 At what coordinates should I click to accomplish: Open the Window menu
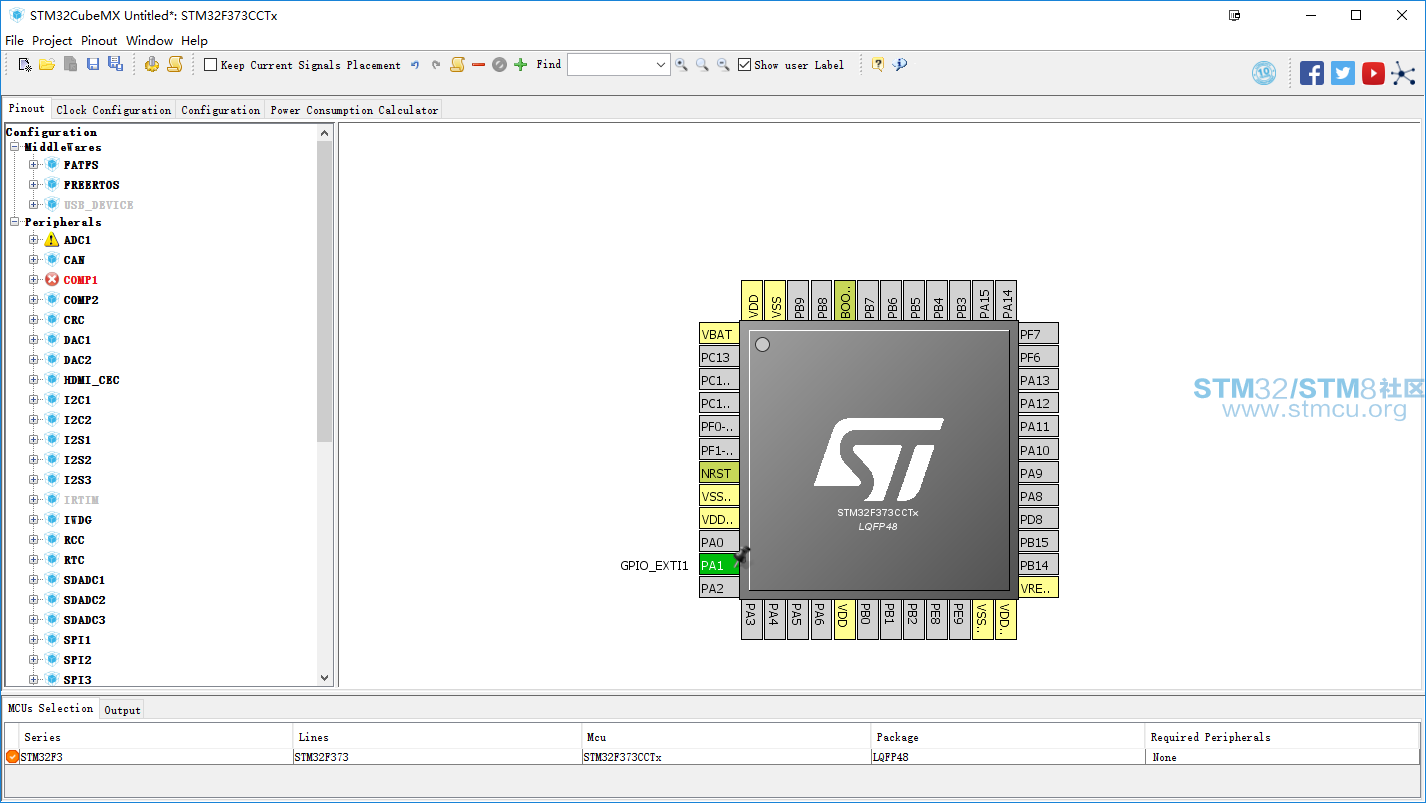pyautogui.click(x=149, y=41)
